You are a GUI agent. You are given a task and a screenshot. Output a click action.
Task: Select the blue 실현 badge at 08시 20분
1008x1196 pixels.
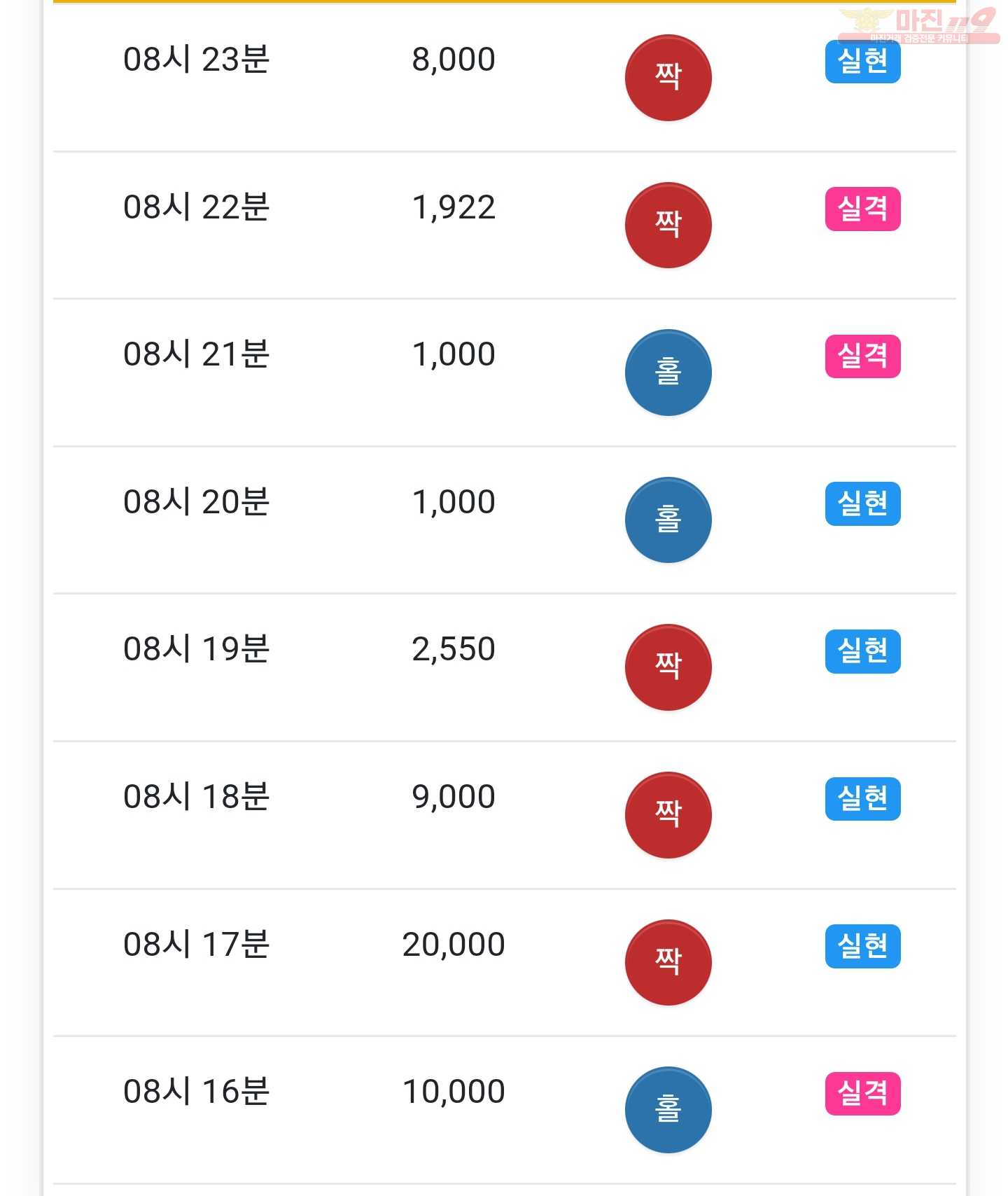[x=862, y=503]
